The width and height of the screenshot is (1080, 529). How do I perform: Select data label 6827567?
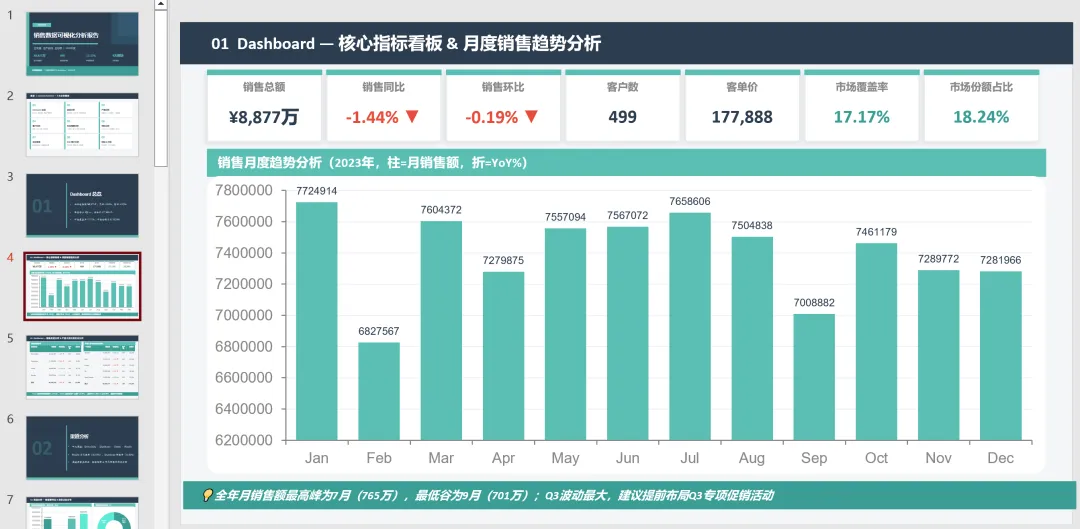[379, 331]
